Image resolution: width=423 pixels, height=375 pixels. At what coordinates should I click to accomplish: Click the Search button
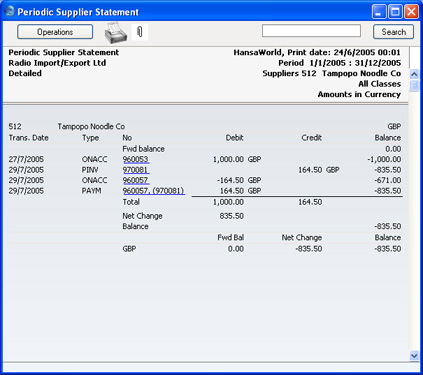pyautogui.click(x=393, y=32)
